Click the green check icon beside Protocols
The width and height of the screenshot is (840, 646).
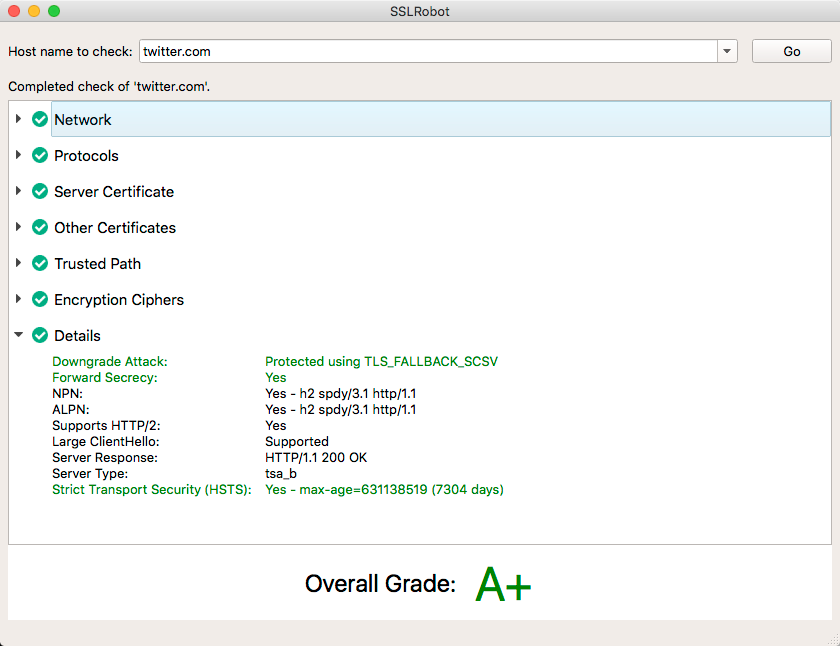coord(40,156)
